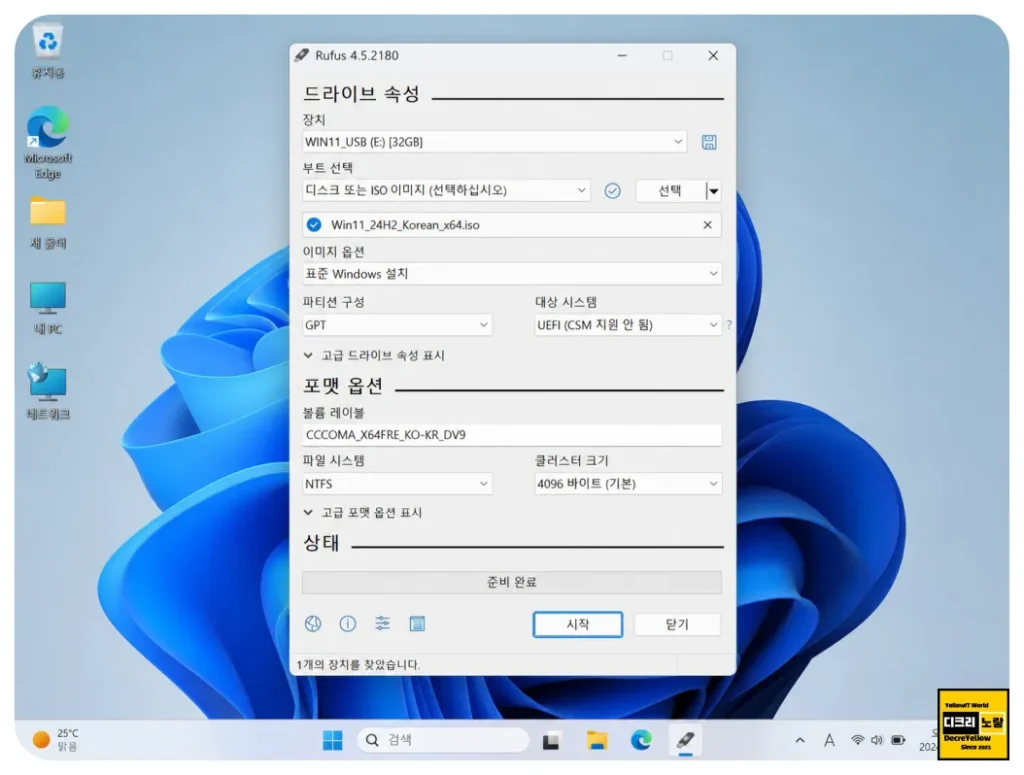This screenshot has width=1024, height=775.
Task: Show hidden tray icons chevron
Action: coord(799,740)
